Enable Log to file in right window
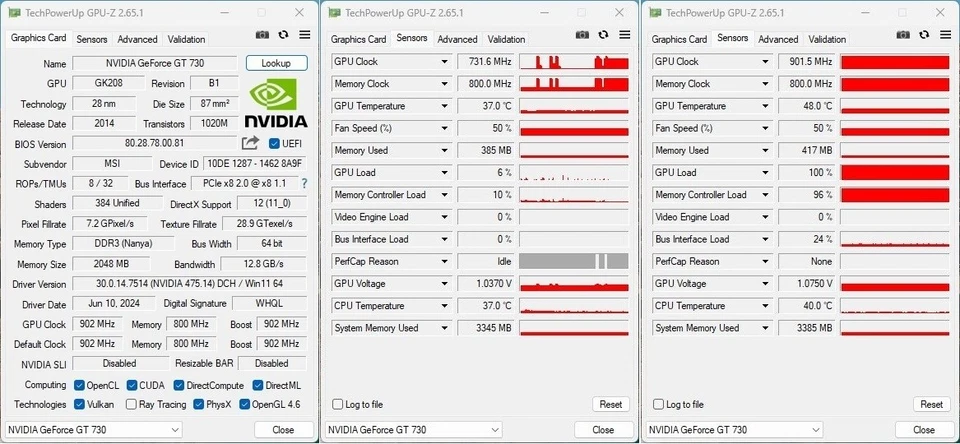This screenshot has height=444, width=960. (658, 404)
